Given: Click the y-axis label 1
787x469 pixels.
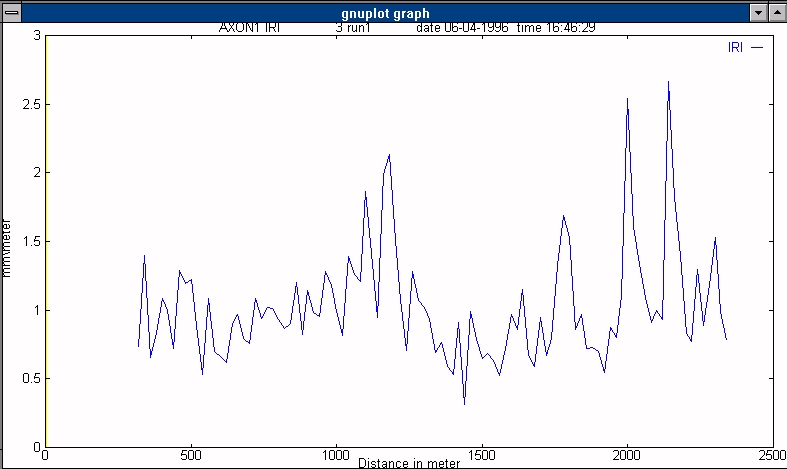Looking at the screenshot, I should (x=37, y=310).
